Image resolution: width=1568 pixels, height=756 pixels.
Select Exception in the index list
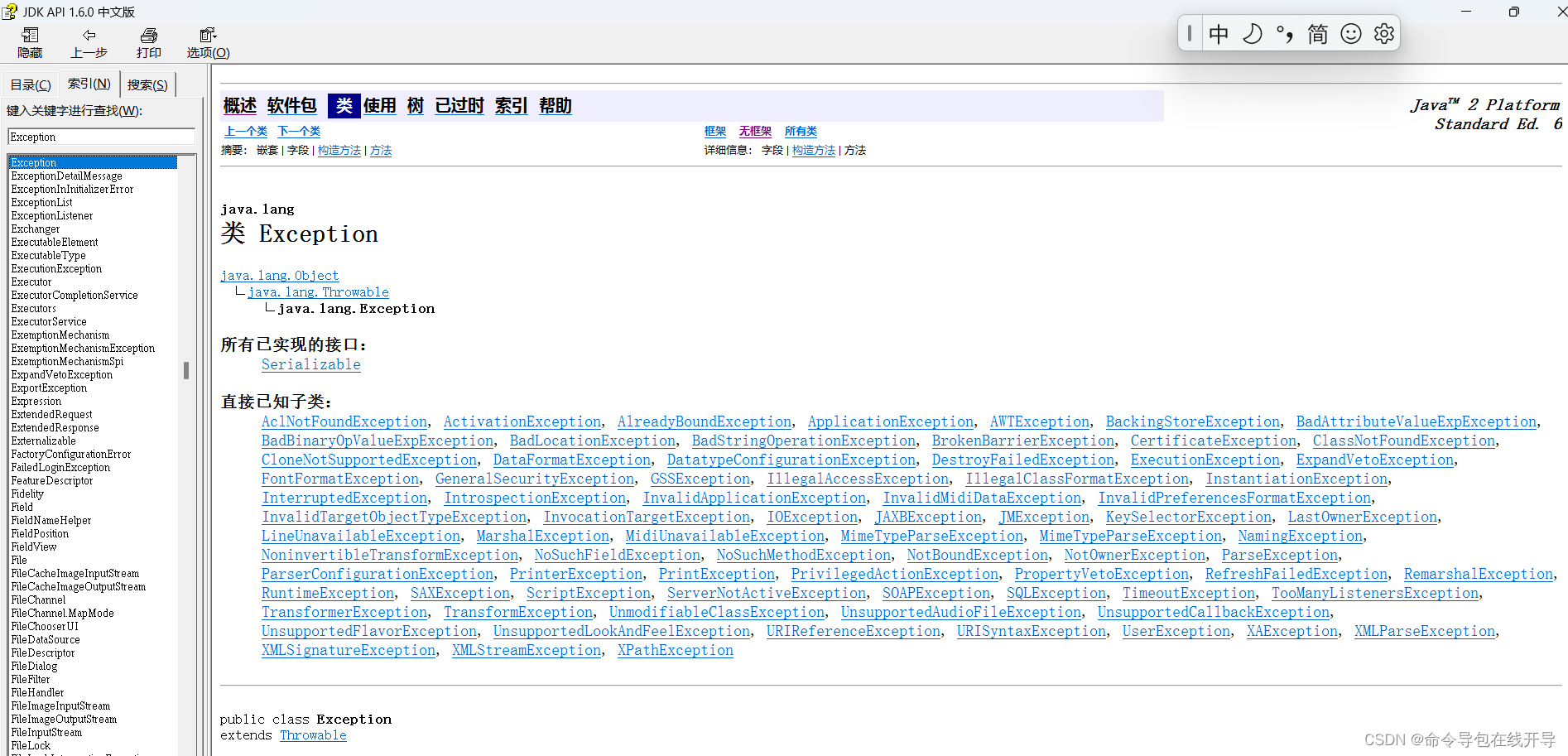pyautogui.click(x=93, y=162)
